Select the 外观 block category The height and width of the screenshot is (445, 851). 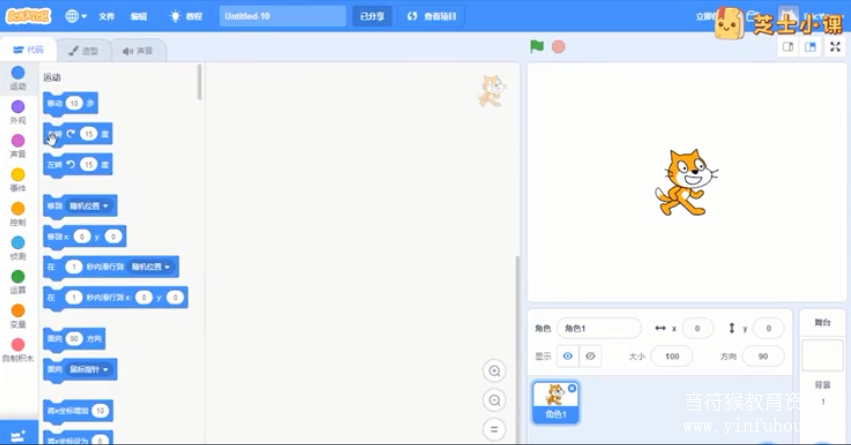point(18,112)
